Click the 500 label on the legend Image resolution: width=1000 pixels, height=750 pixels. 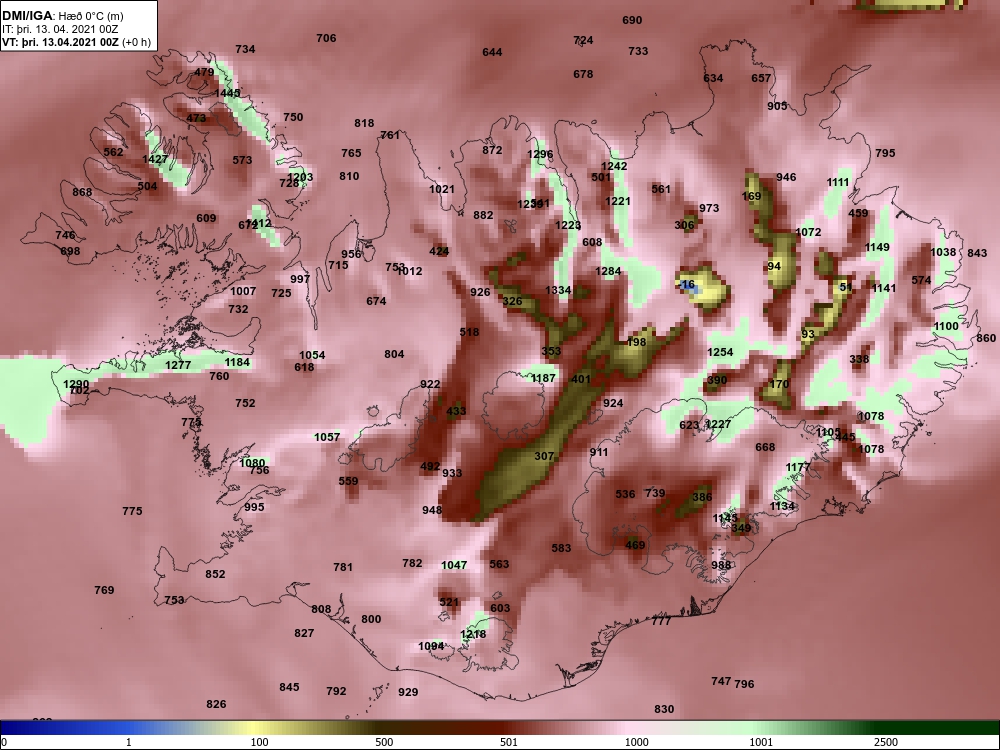(x=384, y=742)
